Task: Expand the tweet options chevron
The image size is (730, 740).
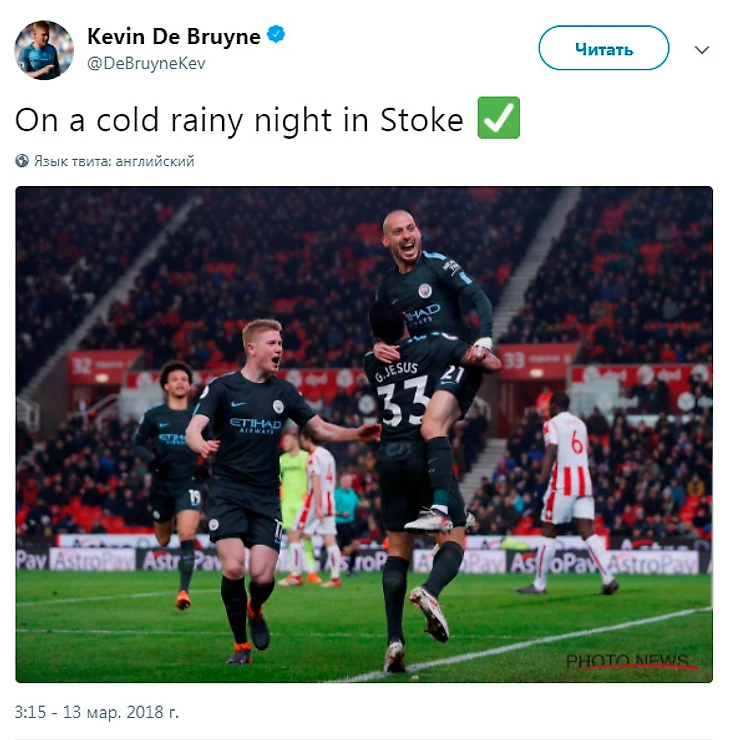Action: (702, 50)
